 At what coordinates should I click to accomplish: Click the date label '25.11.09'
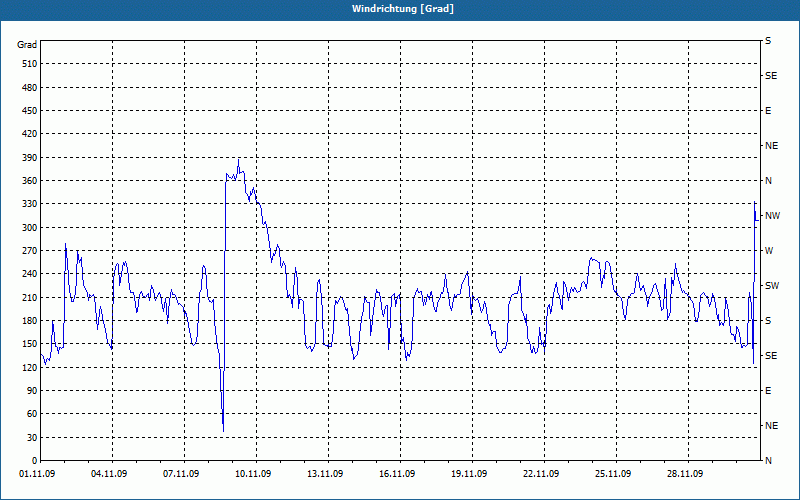[x=613, y=474]
